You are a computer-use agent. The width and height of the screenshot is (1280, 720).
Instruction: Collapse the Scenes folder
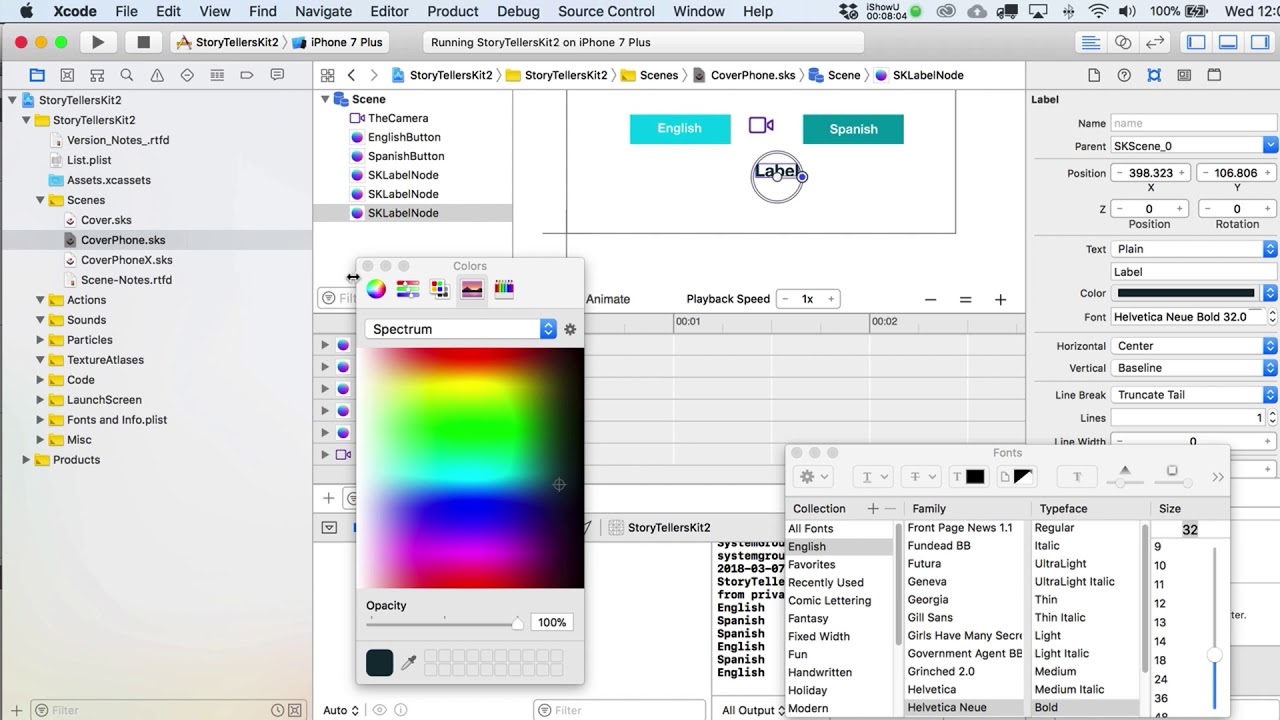point(41,200)
